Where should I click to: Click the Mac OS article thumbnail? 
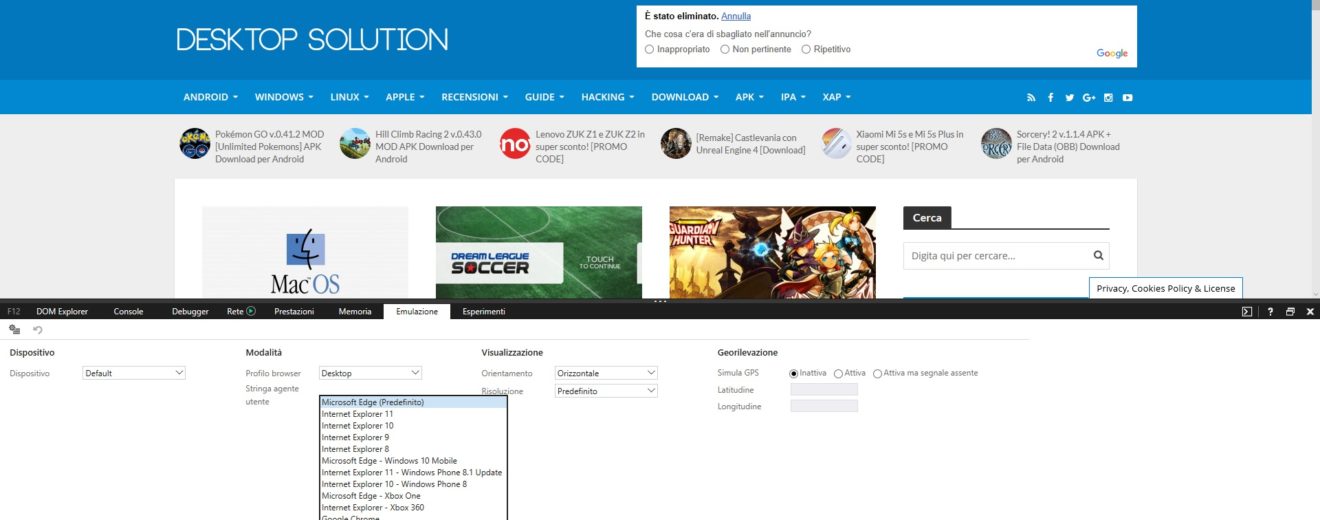305,252
